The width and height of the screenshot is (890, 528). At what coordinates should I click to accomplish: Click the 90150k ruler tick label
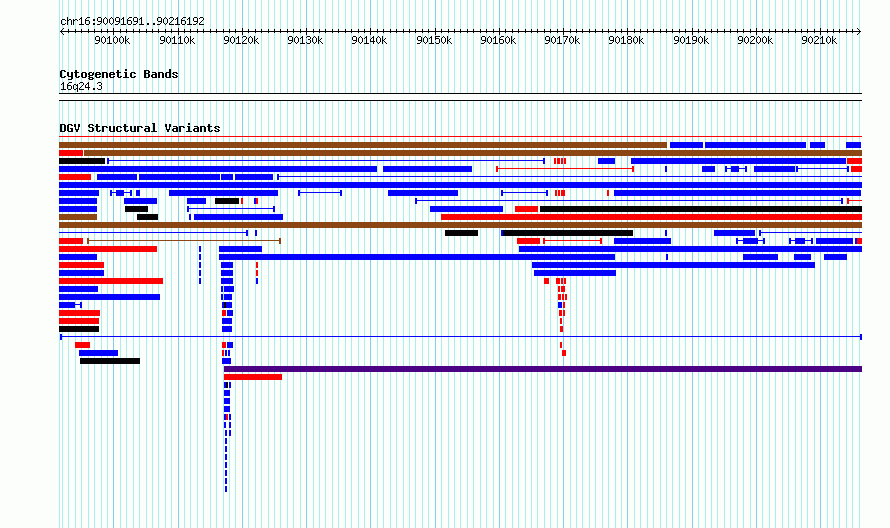(434, 40)
